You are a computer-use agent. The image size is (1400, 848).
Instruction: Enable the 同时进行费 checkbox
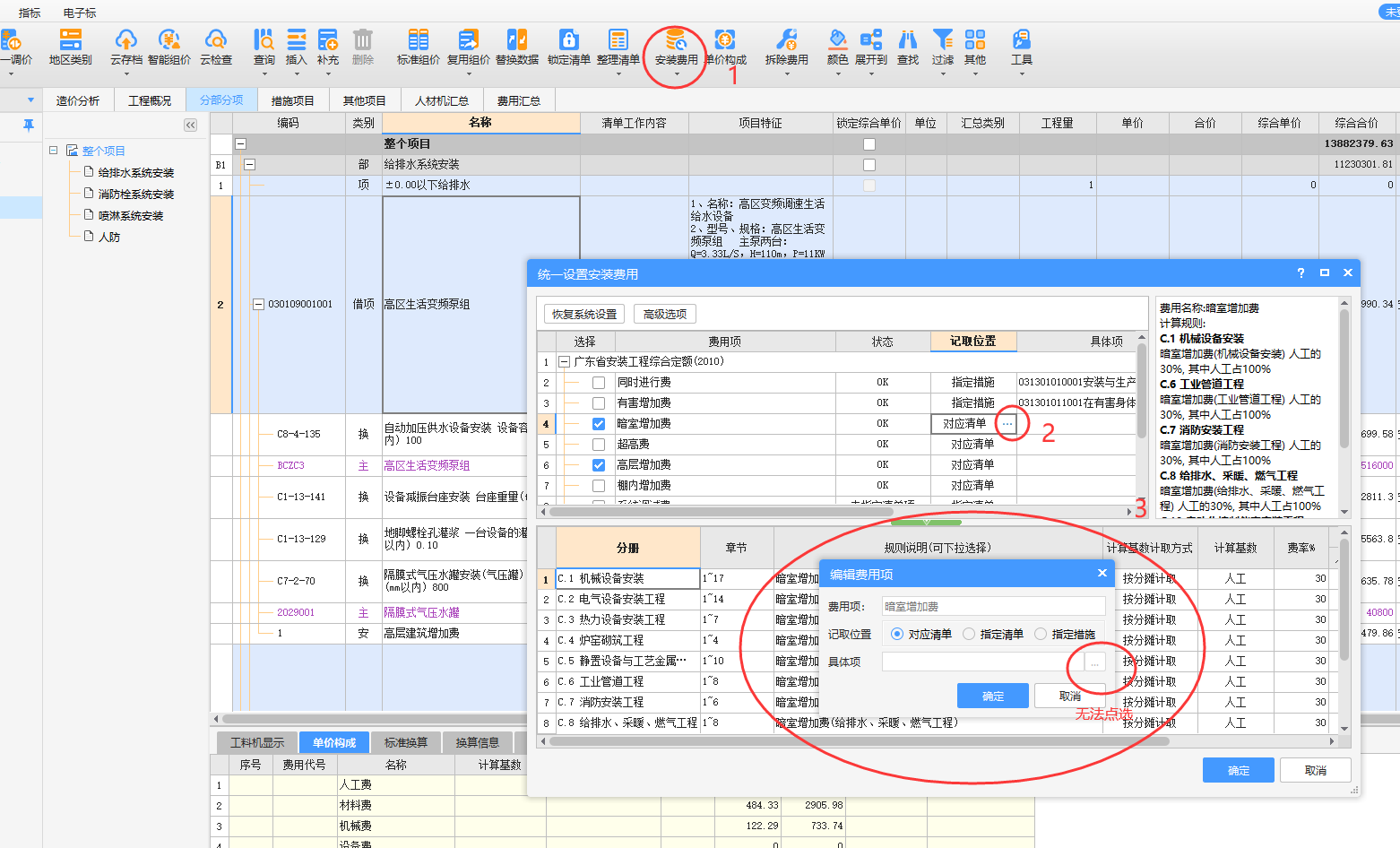599,383
